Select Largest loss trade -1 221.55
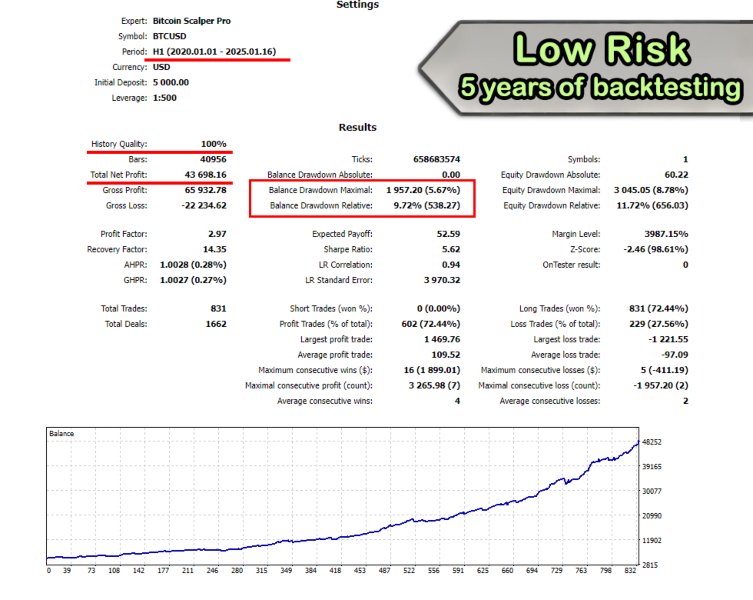The image size is (753, 600). 668,339
